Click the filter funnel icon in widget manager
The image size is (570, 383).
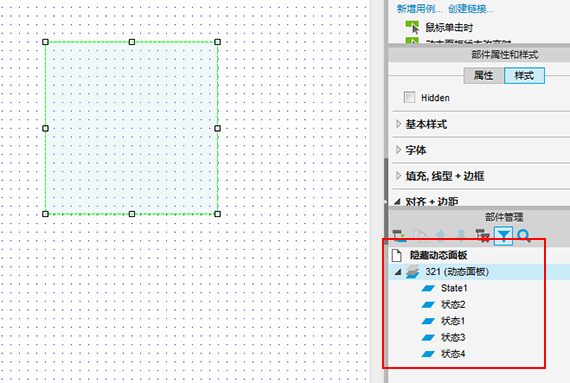pos(503,236)
